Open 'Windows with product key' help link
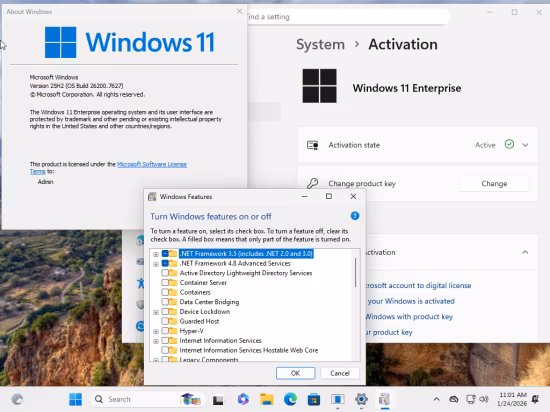 [x=409, y=317]
